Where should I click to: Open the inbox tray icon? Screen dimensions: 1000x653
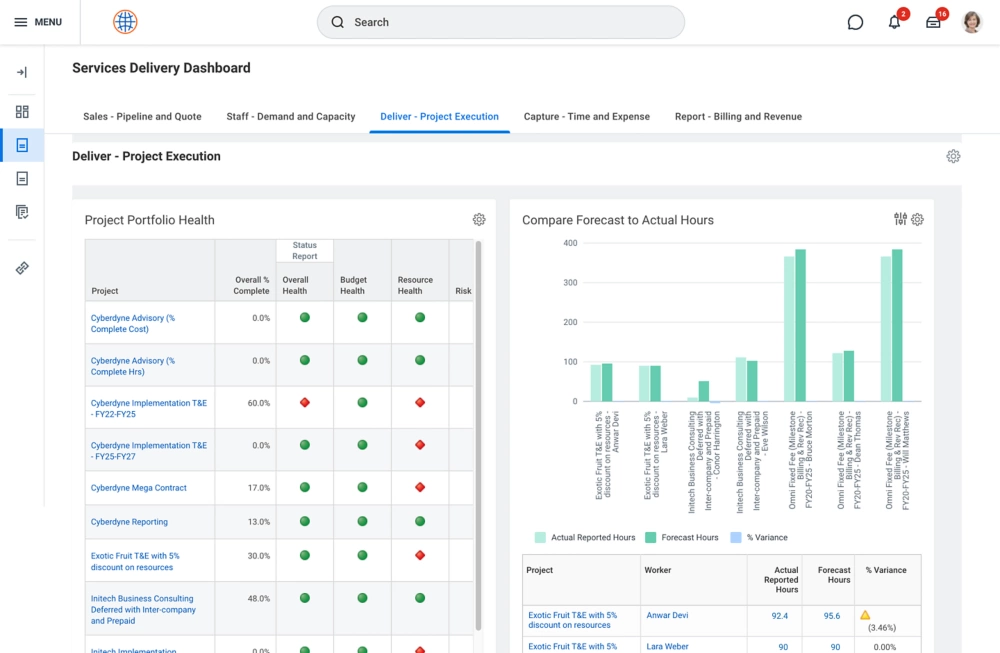pos(933,22)
